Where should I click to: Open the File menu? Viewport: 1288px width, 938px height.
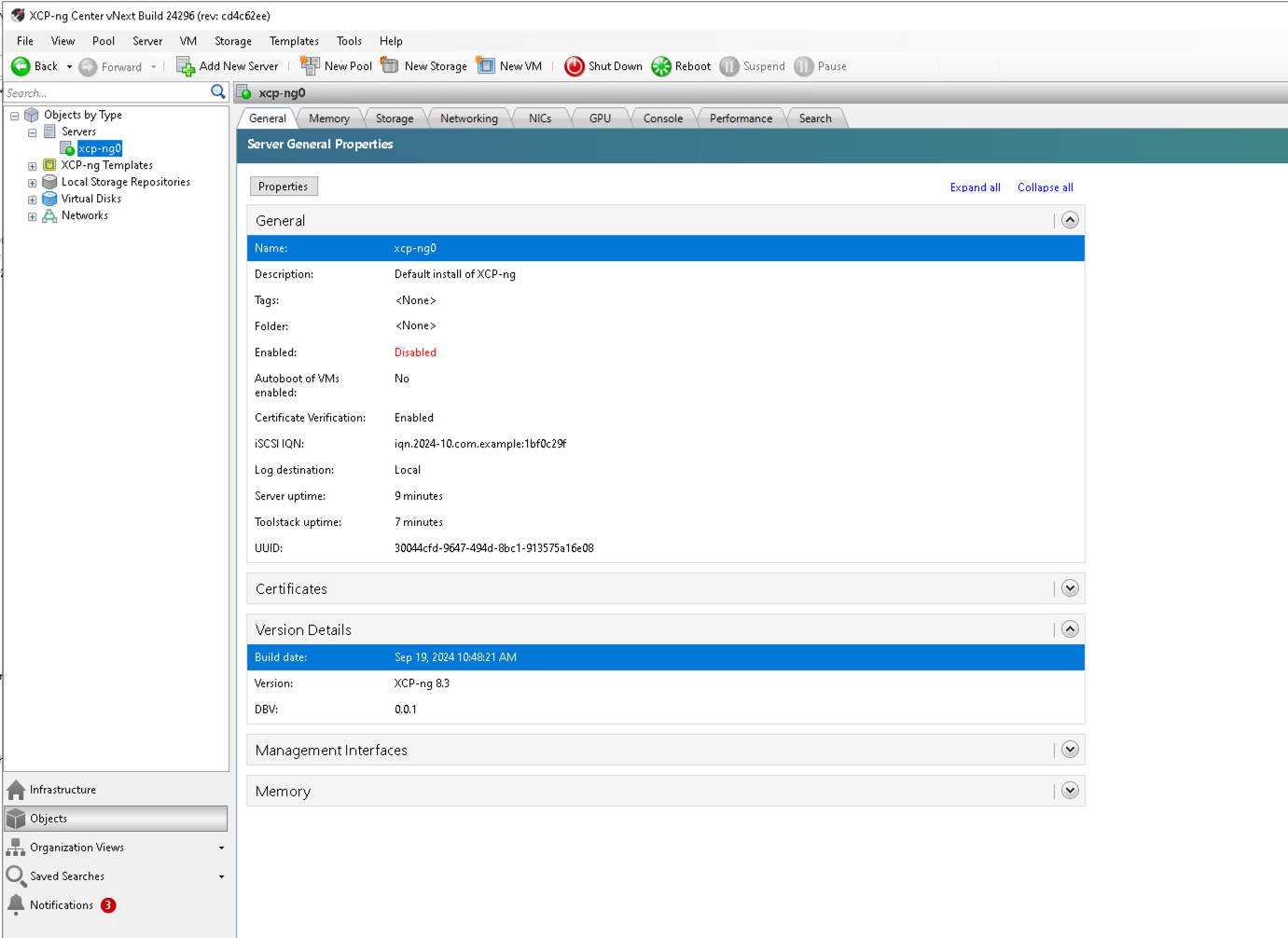[x=25, y=41]
